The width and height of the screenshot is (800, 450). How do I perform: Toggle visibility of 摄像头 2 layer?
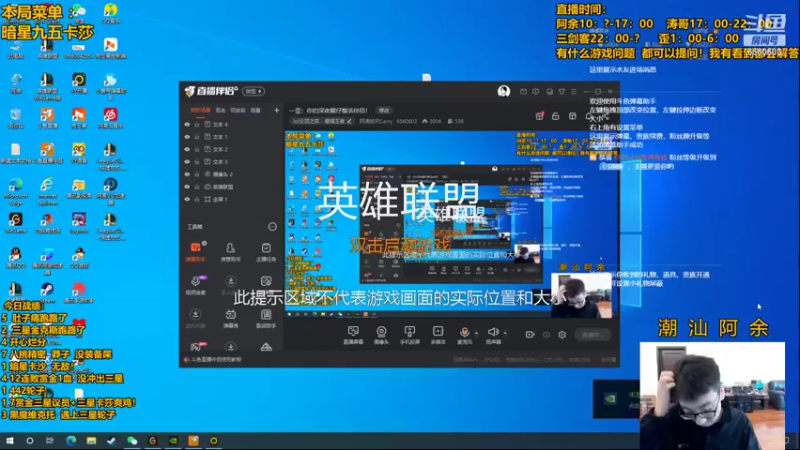pos(187,174)
